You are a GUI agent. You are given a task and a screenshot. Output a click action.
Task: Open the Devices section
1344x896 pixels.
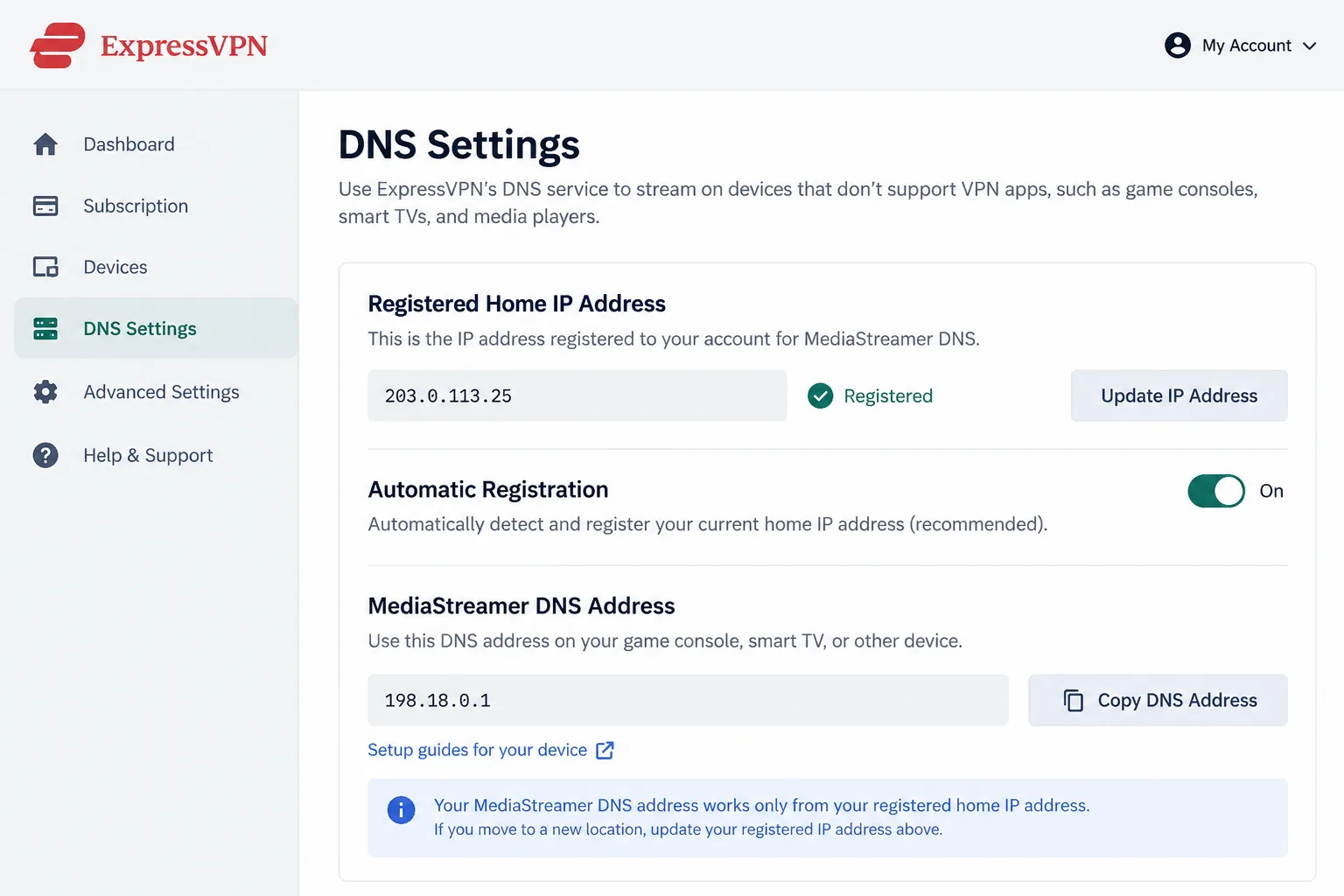click(x=156, y=267)
